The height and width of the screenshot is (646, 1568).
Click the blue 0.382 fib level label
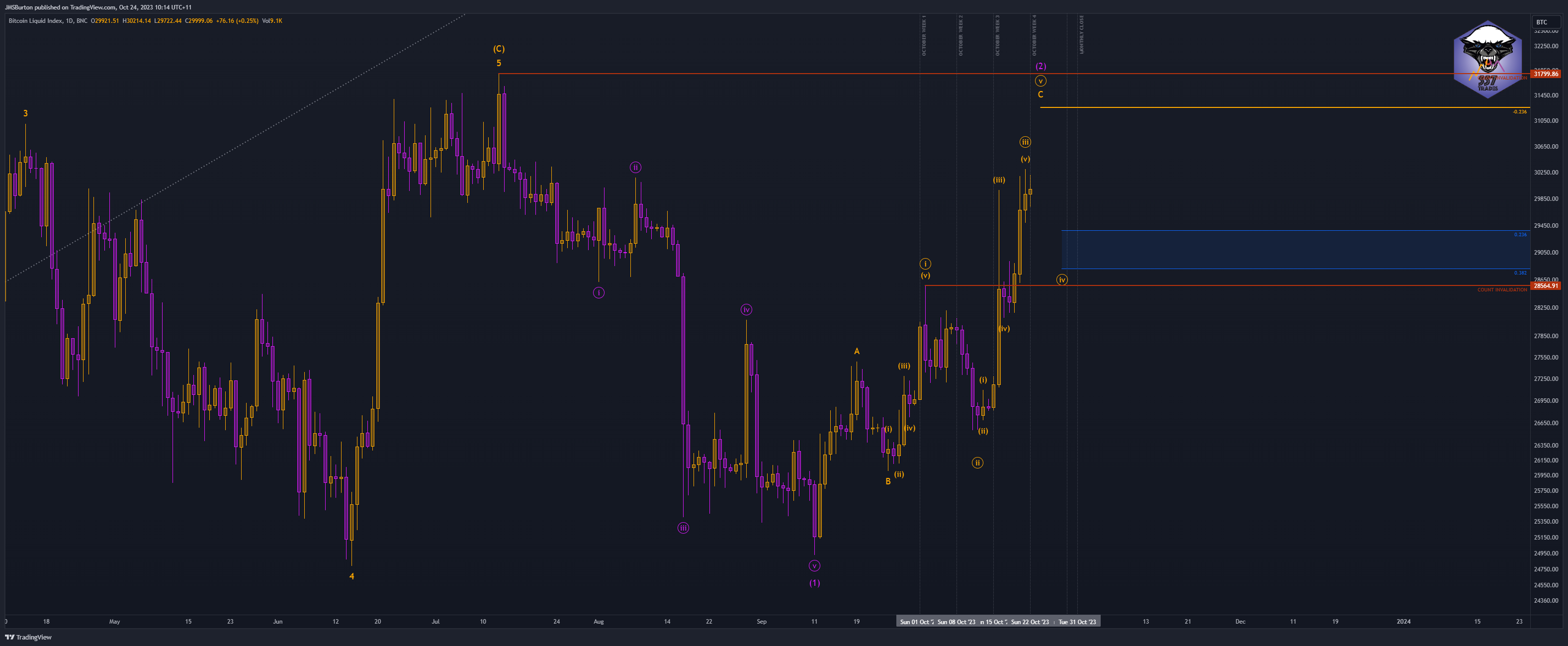1520,273
